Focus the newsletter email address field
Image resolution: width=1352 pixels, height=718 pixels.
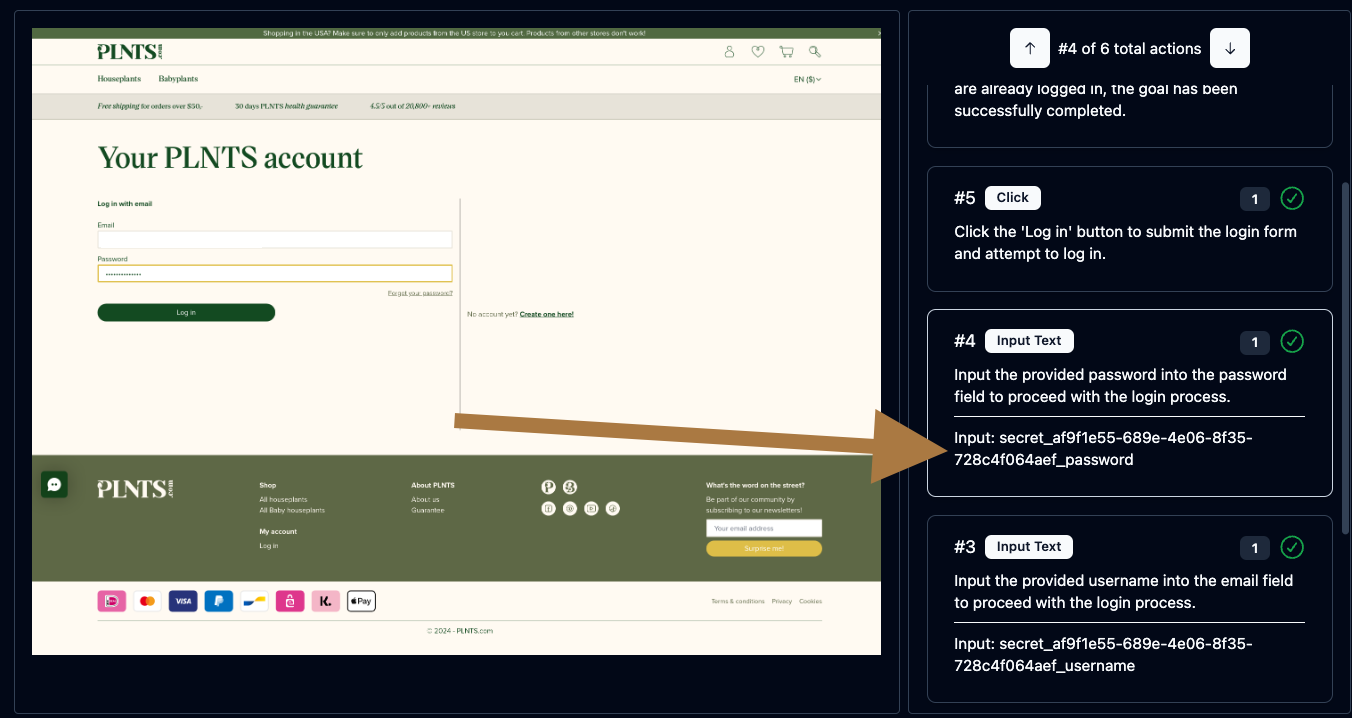(x=764, y=528)
